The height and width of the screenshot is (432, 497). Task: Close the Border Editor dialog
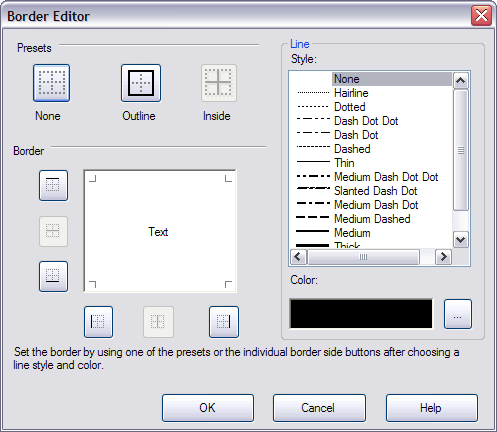point(481,15)
